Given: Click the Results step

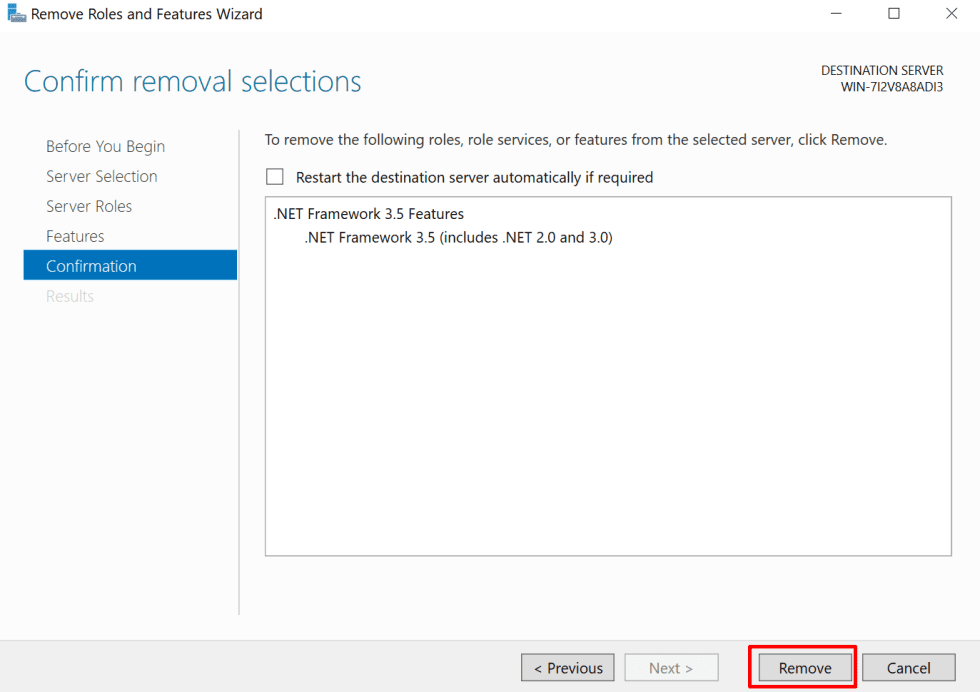Looking at the screenshot, I should tap(70, 296).
